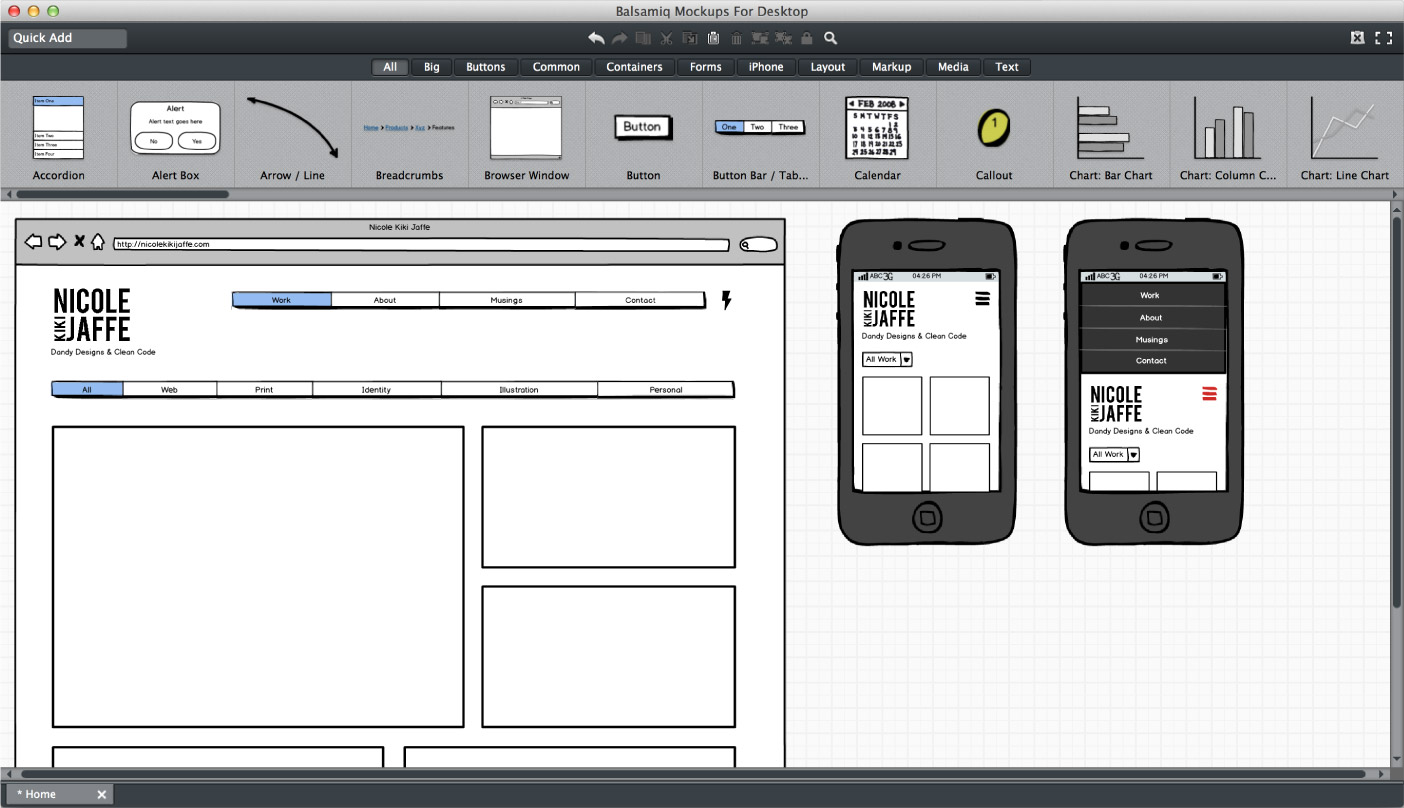Click the Quick Add search field
The height and width of the screenshot is (808, 1404).
click(x=68, y=38)
